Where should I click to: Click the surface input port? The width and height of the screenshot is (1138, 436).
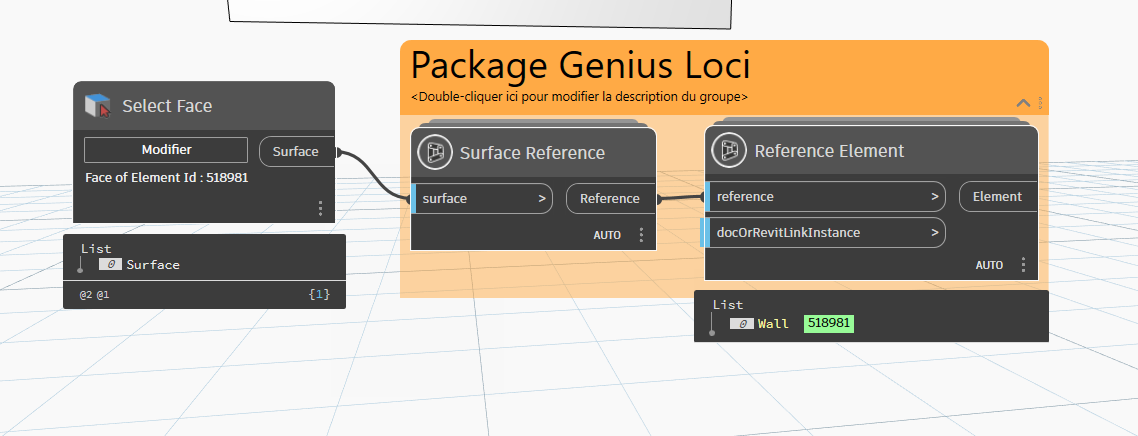pos(482,199)
